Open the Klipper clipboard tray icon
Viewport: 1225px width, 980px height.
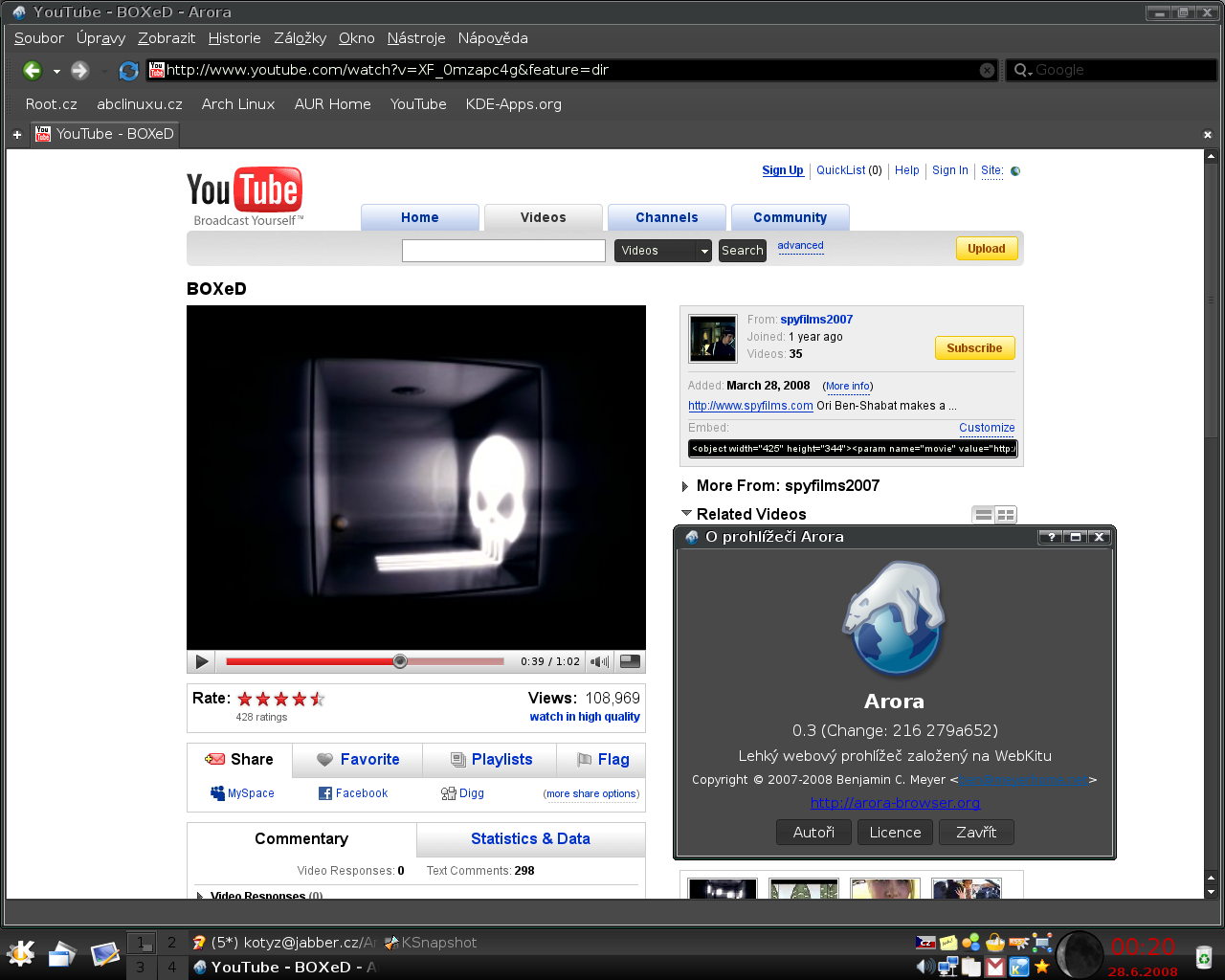click(971, 967)
